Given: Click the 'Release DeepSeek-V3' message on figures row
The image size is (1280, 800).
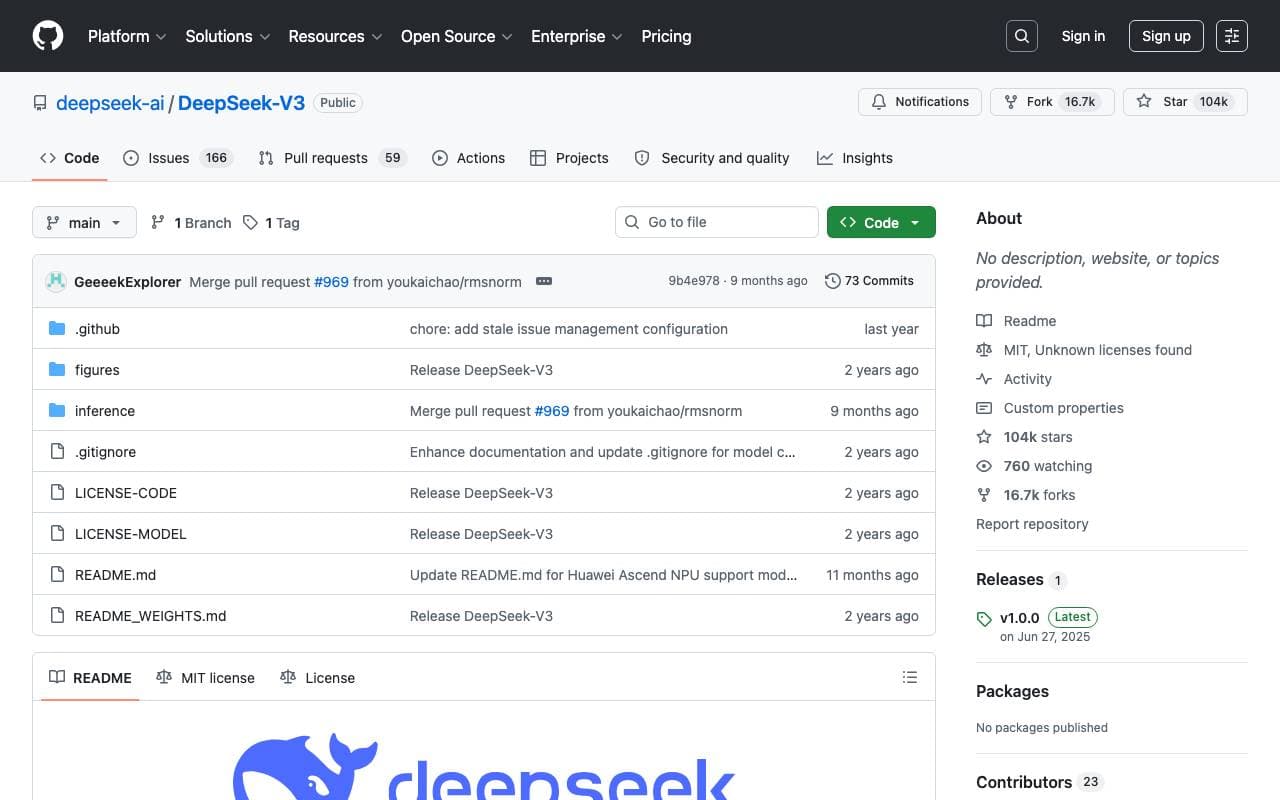Looking at the screenshot, I should pyautogui.click(x=481, y=370).
